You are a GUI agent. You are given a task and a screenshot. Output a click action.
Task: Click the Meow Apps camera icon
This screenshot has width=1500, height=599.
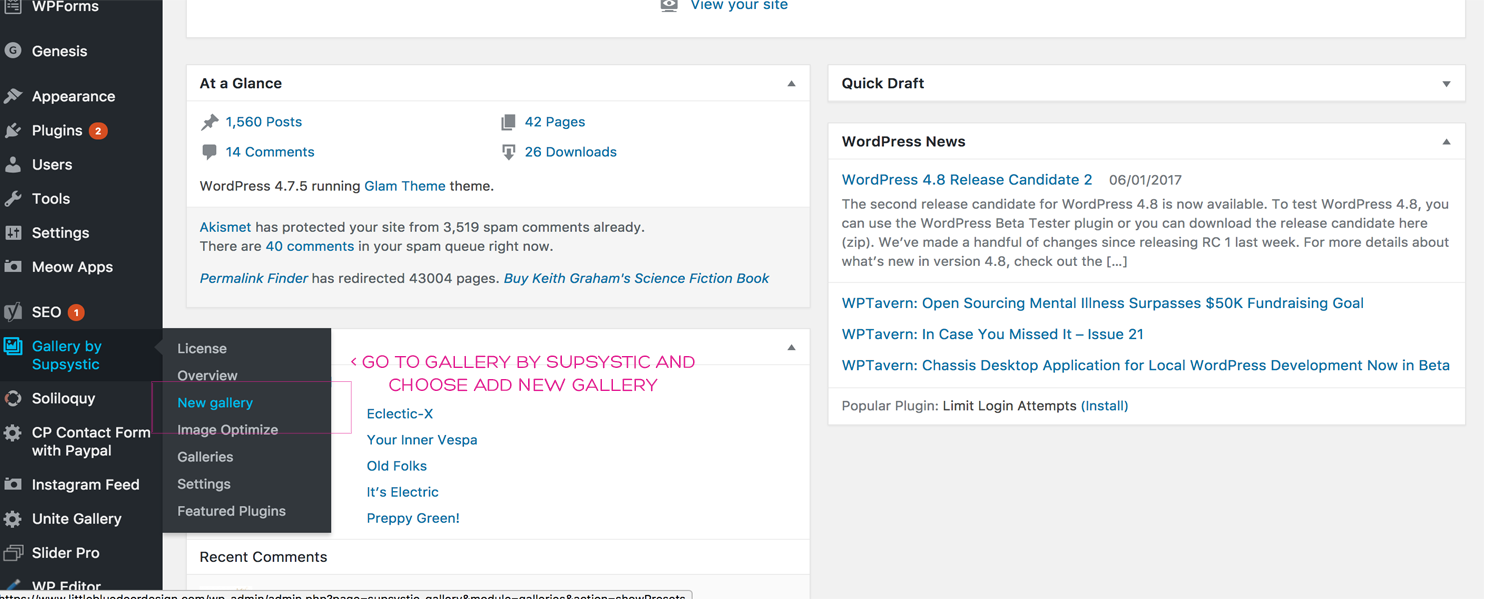pos(13,267)
